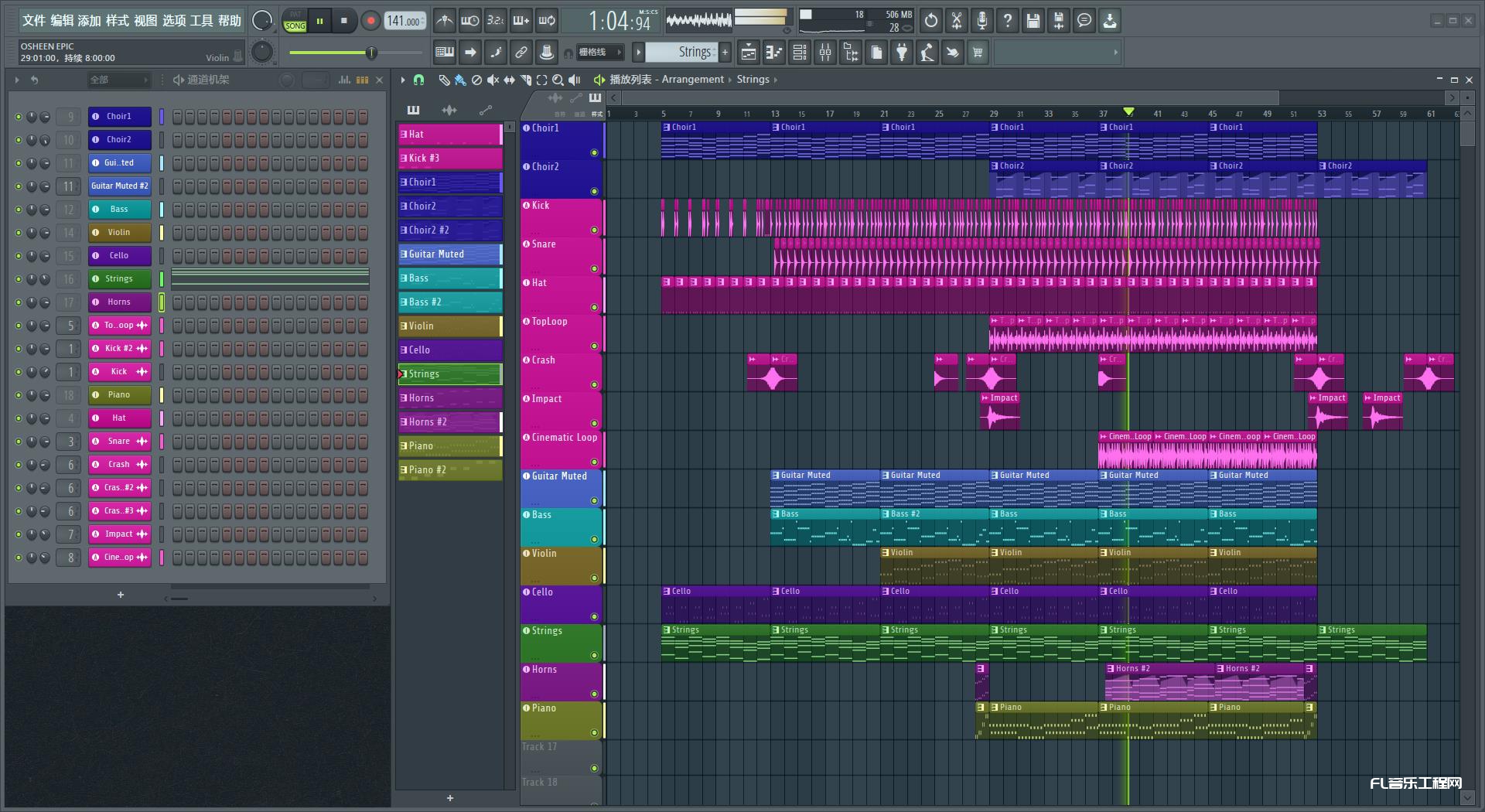The image size is (1485, 812).
Task: Add new pattern with plus button
Action: 725,53
